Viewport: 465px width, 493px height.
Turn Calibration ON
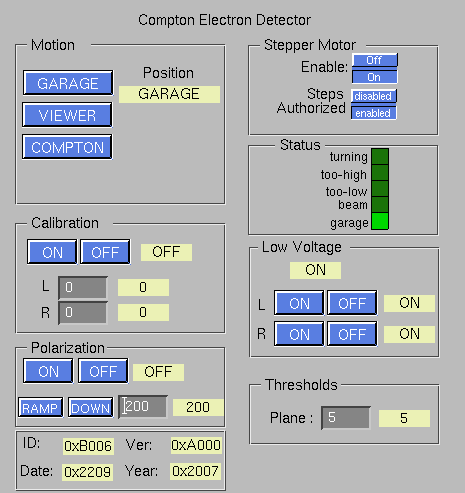pyautogui.click(x=52, y=252)
